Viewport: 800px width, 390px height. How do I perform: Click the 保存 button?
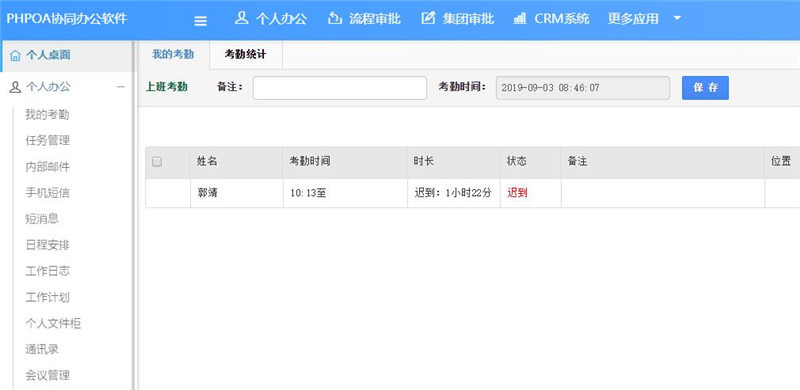(x=705, y=88)
